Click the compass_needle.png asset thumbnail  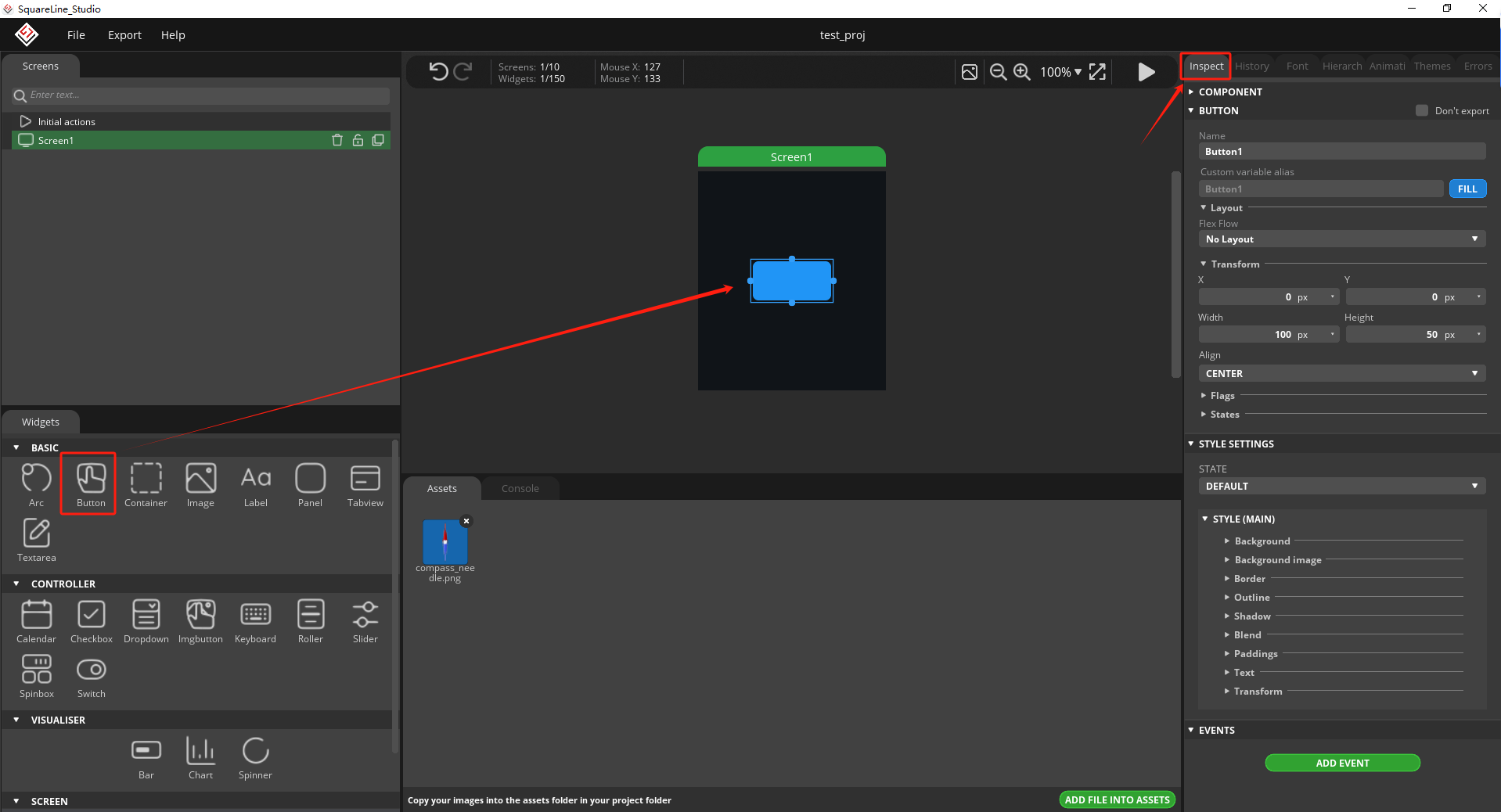click(445, 542)
